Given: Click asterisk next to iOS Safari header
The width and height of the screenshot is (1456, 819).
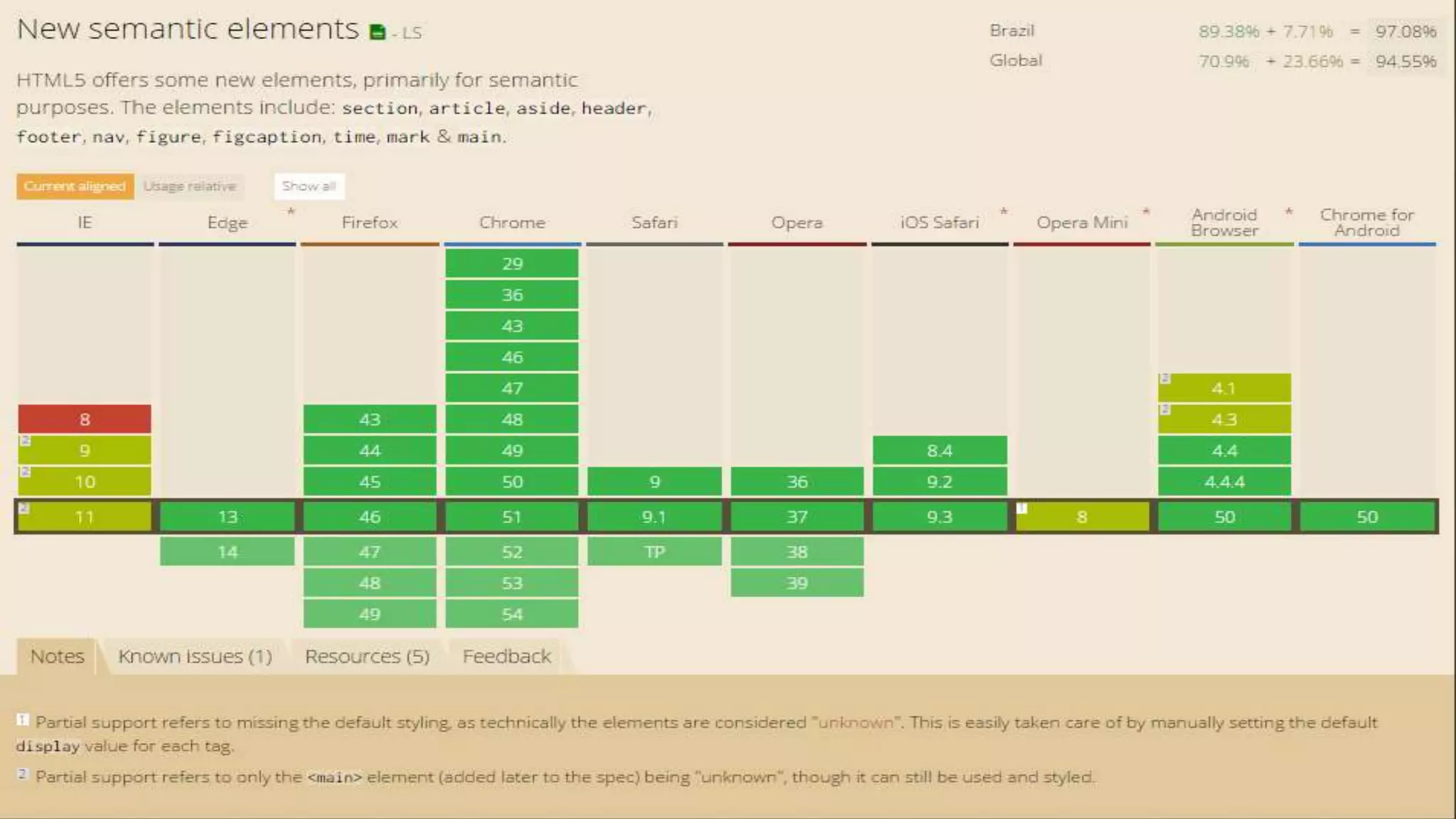Looking at the screenshot, I should pos(1004,212).
